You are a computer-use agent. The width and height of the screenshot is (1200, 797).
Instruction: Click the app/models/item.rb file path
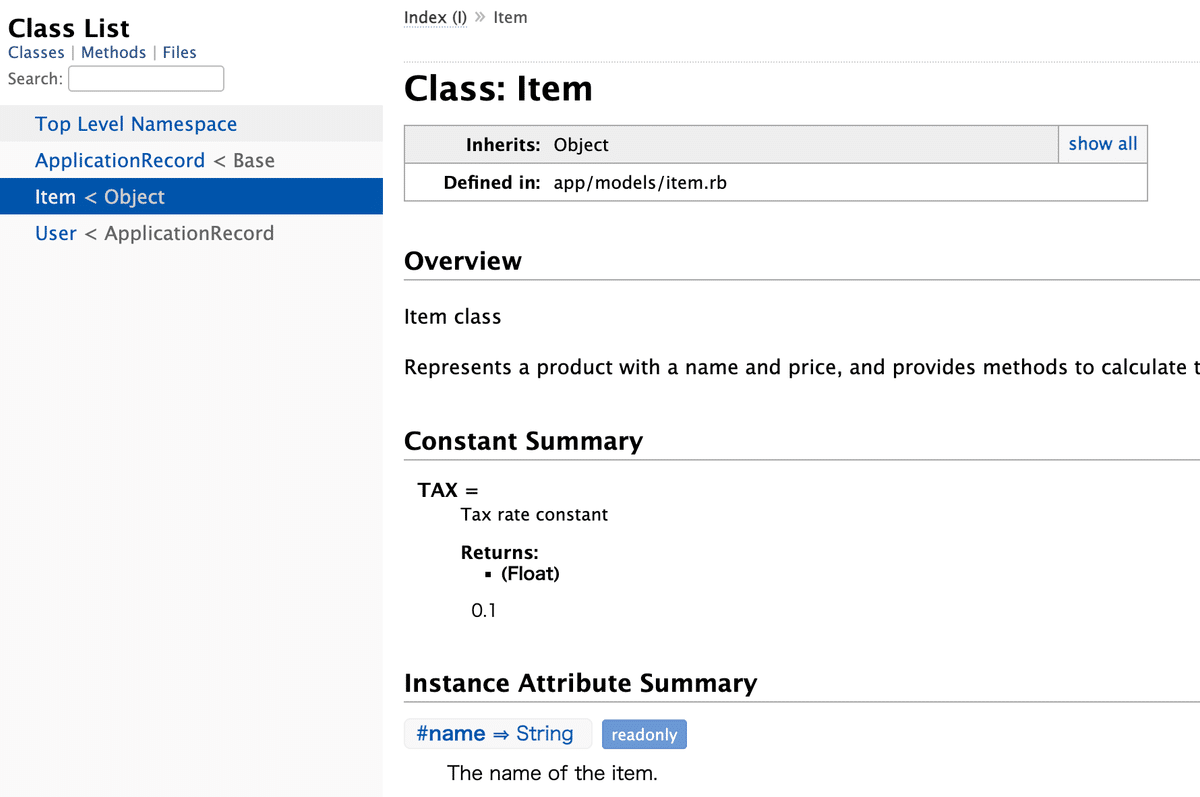click(640, 183)
